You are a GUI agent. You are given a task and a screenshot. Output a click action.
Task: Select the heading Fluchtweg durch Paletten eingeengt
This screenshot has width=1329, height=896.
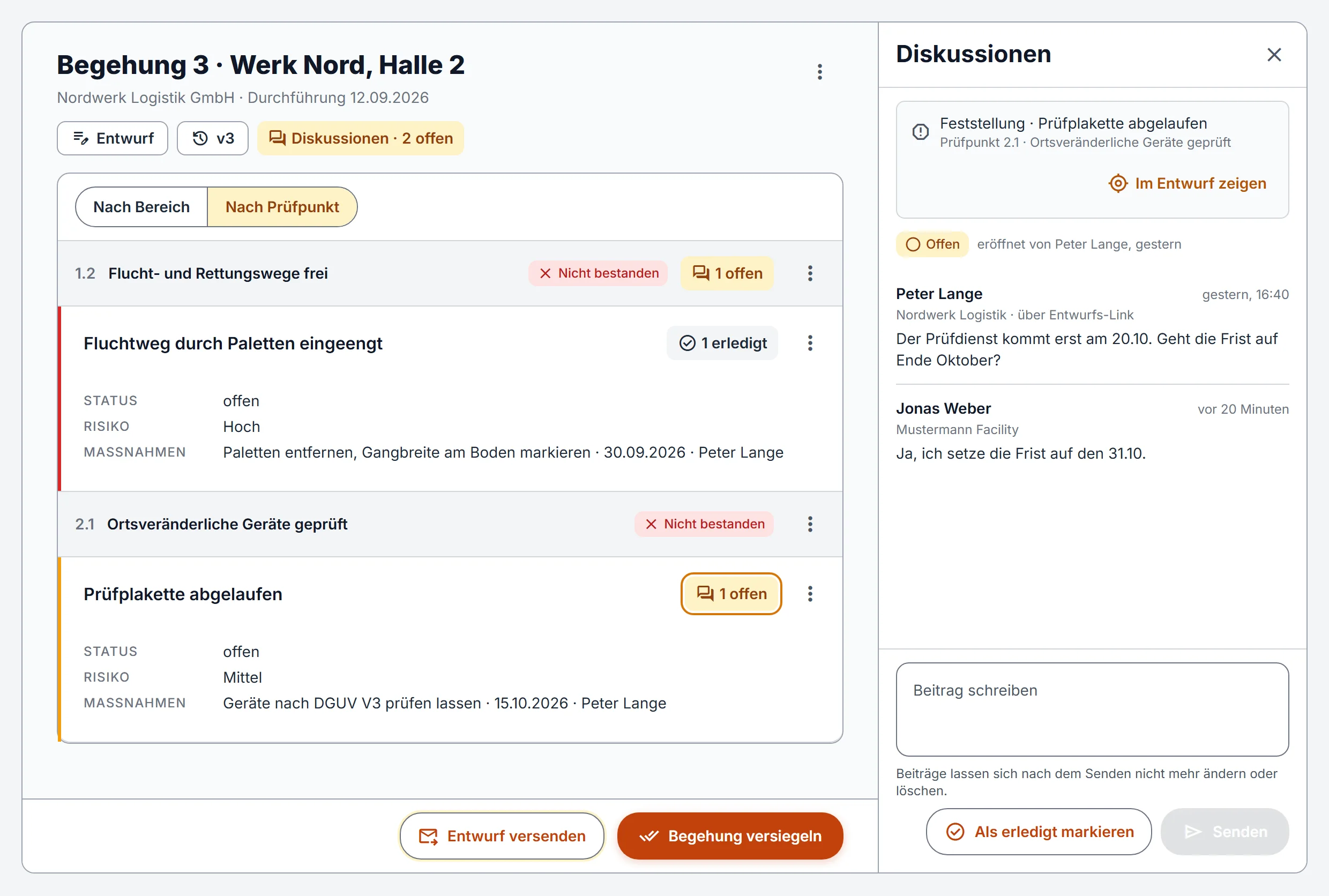point(233,344)
